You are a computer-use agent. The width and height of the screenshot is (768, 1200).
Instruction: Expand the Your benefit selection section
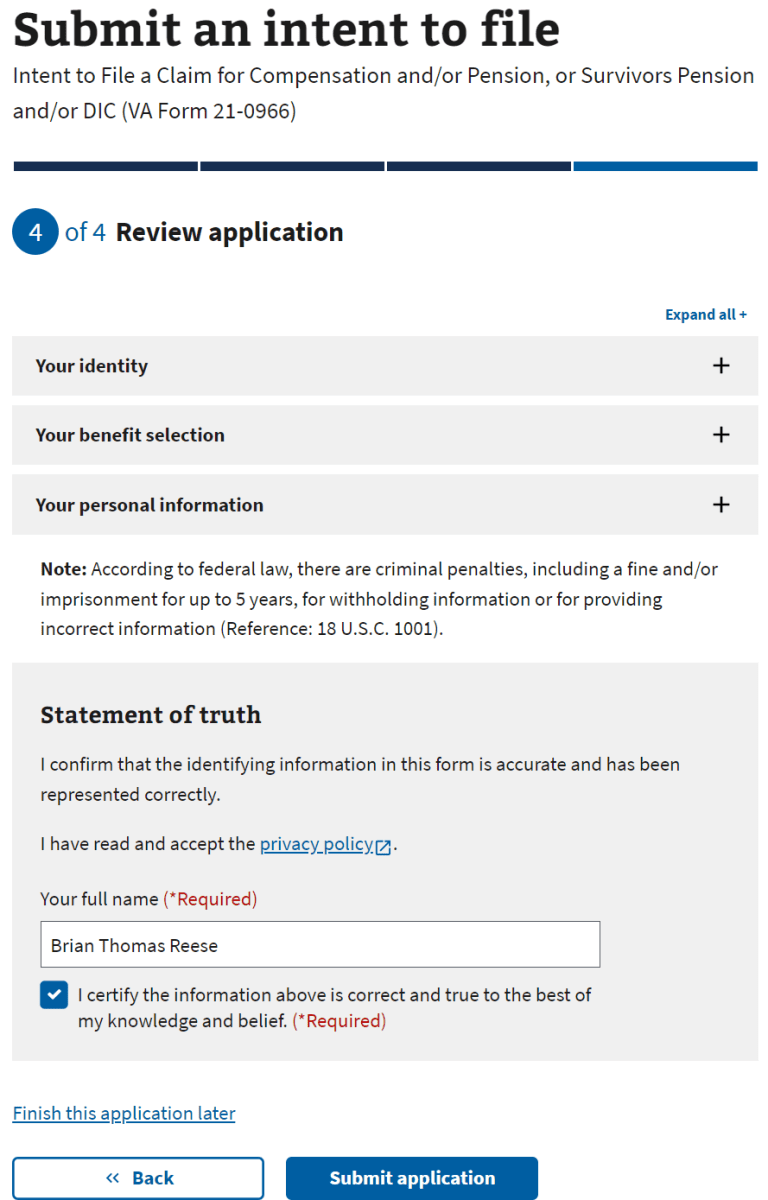tap(384, 435)
